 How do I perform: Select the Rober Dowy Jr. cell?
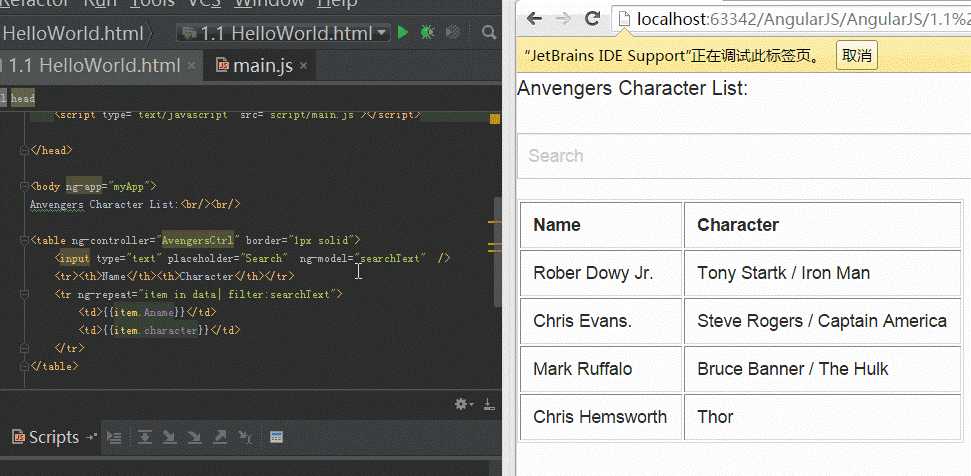click(601, 273)
